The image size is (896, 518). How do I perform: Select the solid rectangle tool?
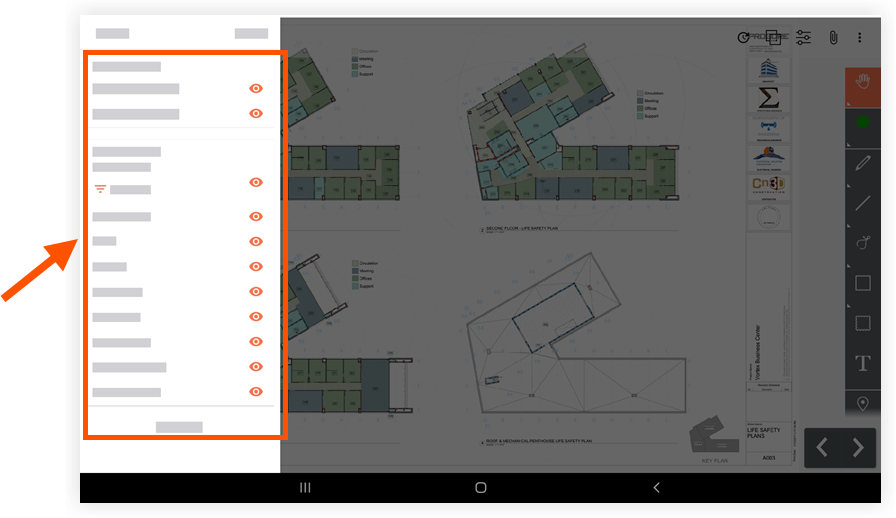click(x=863, y=283)
